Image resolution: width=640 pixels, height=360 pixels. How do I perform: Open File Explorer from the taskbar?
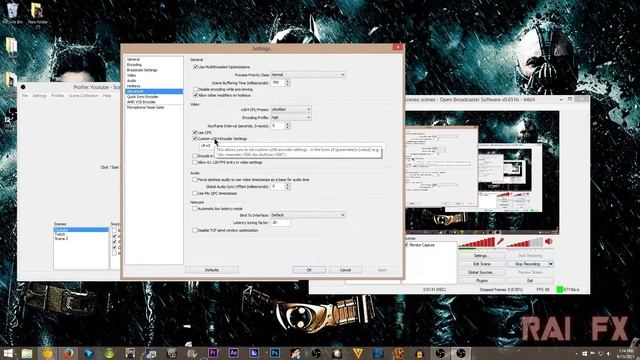point(27,353)
